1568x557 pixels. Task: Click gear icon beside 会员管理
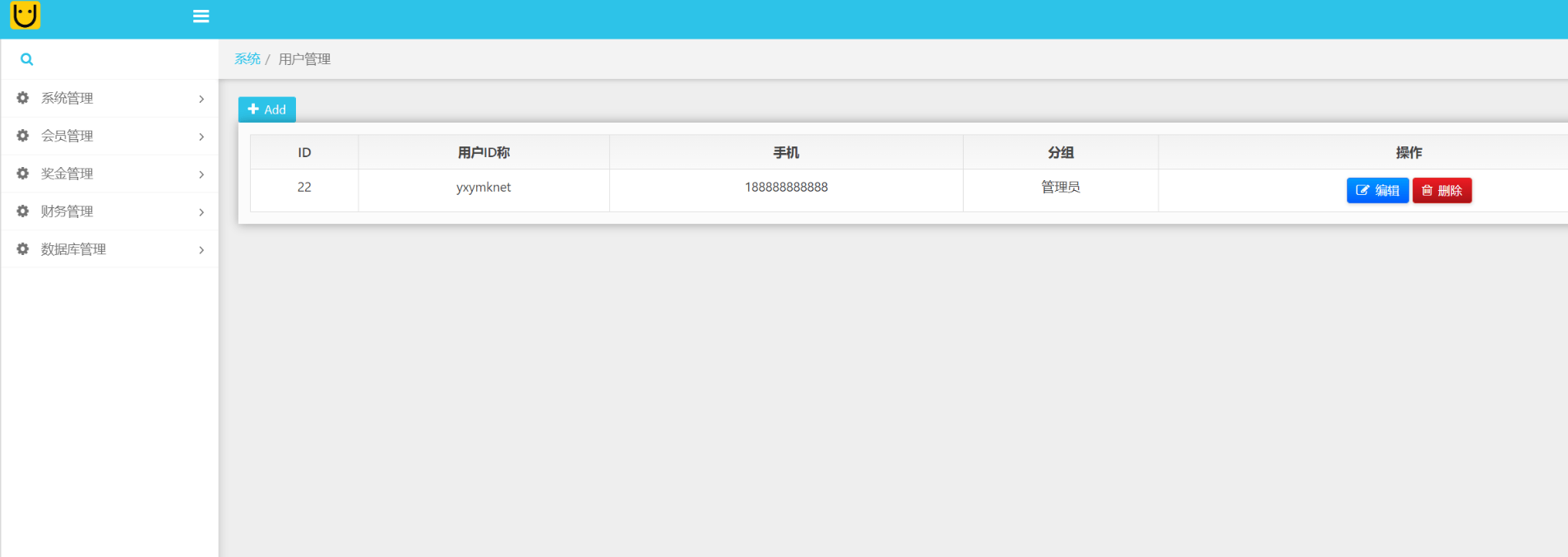(23, 136)
